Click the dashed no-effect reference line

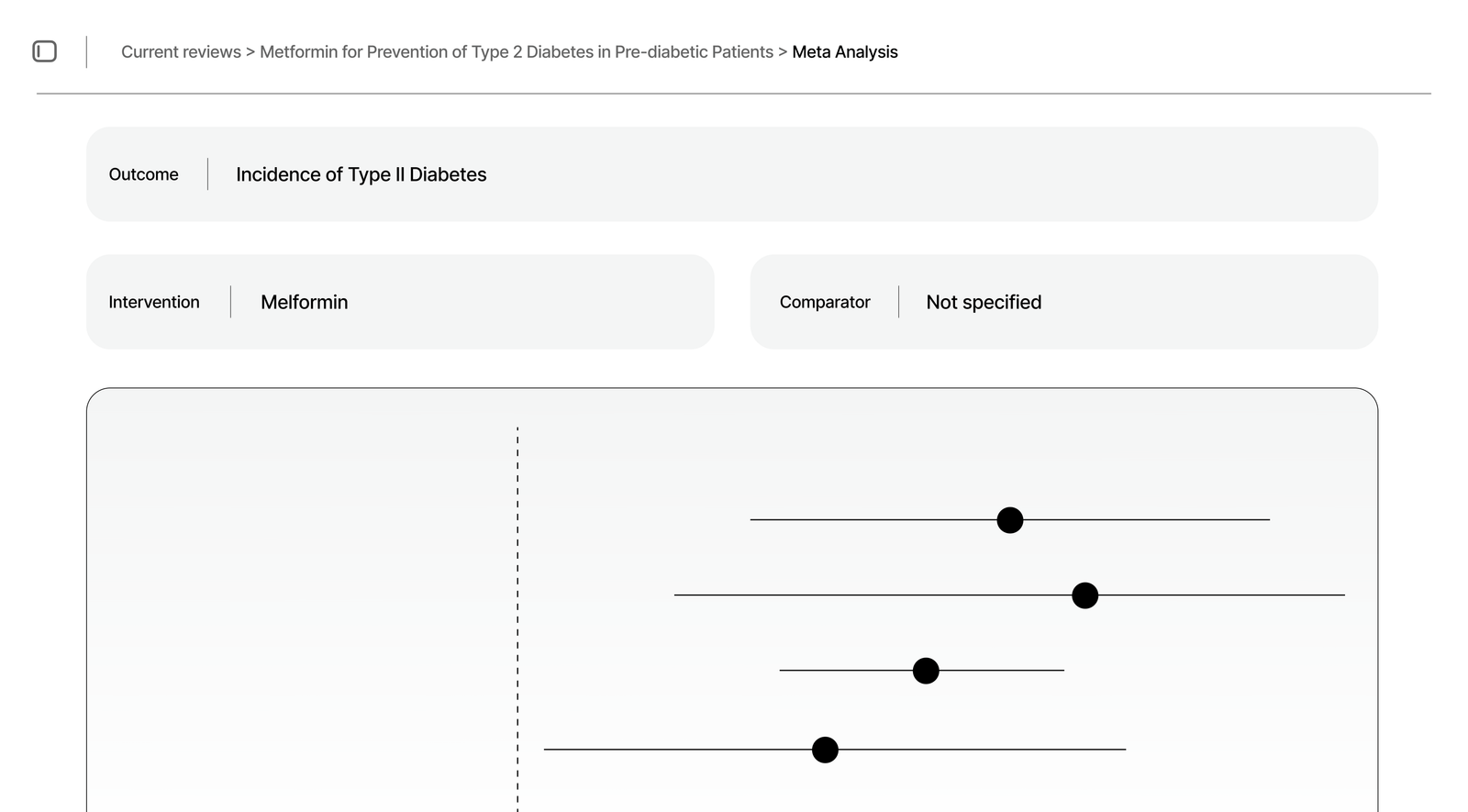(x=518, y=615)
